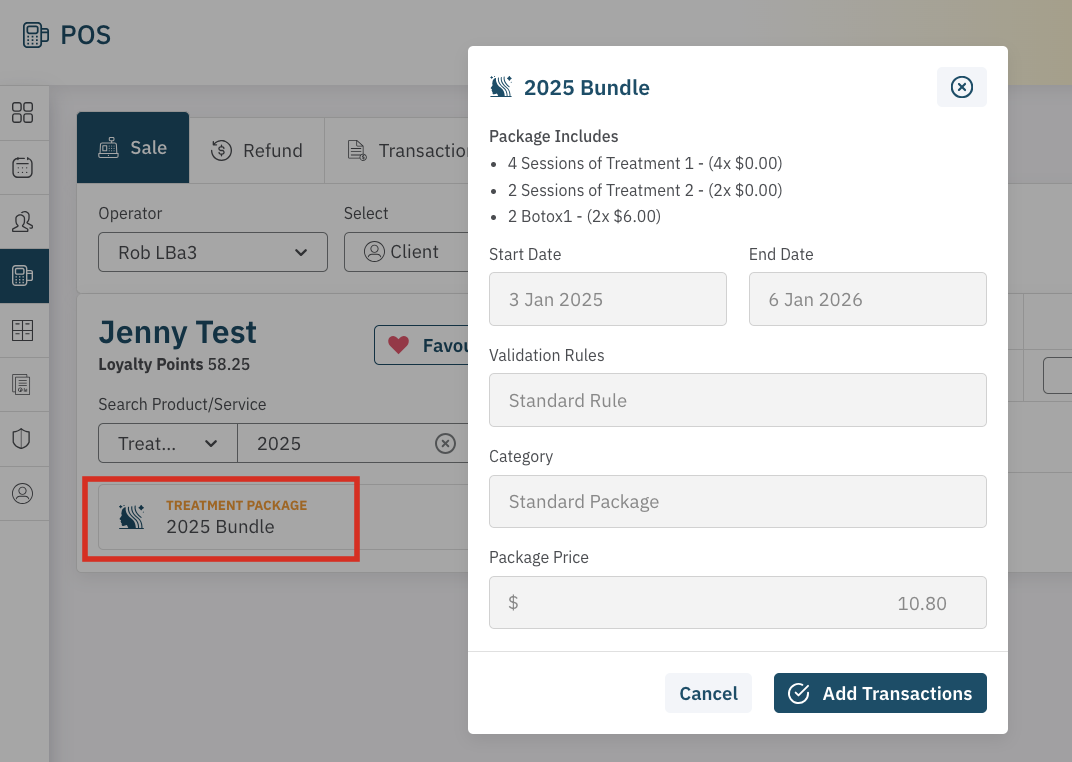
Task: Close the 2025 Bundle dialog
Action: click(x=961, y=87)
